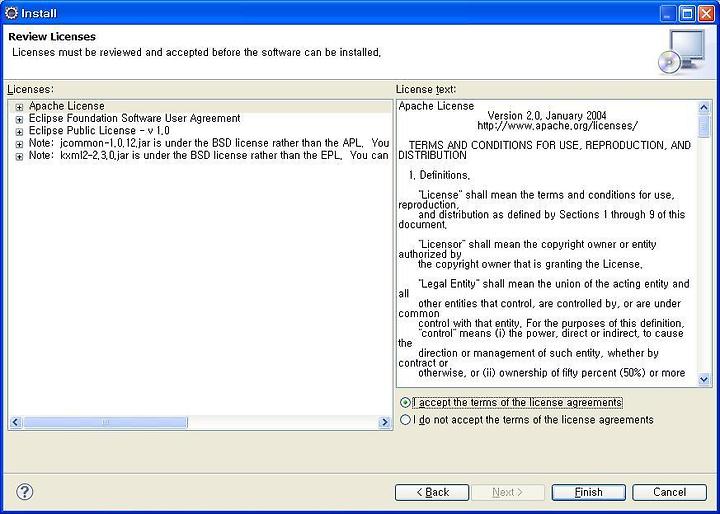Minimize the Install window

coord(667,14)
